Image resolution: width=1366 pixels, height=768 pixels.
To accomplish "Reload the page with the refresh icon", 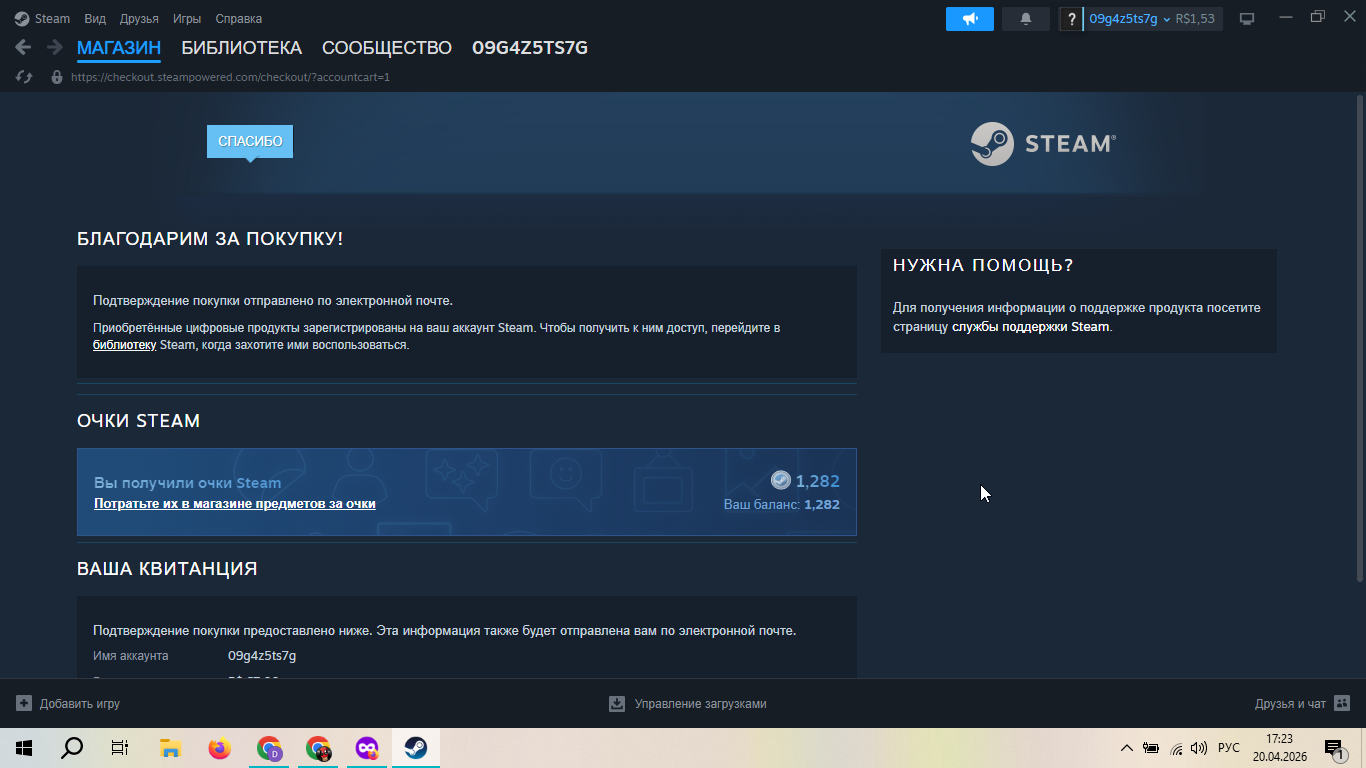I will 24,77.
